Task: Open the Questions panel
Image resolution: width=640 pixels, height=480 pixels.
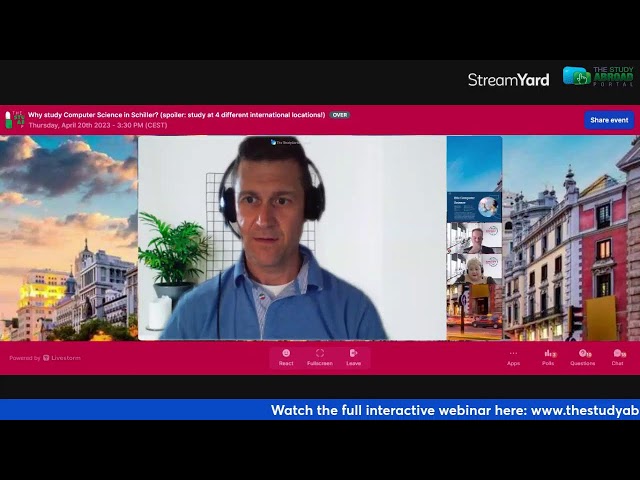Action: pyautogui.click(x=582, y=358)
